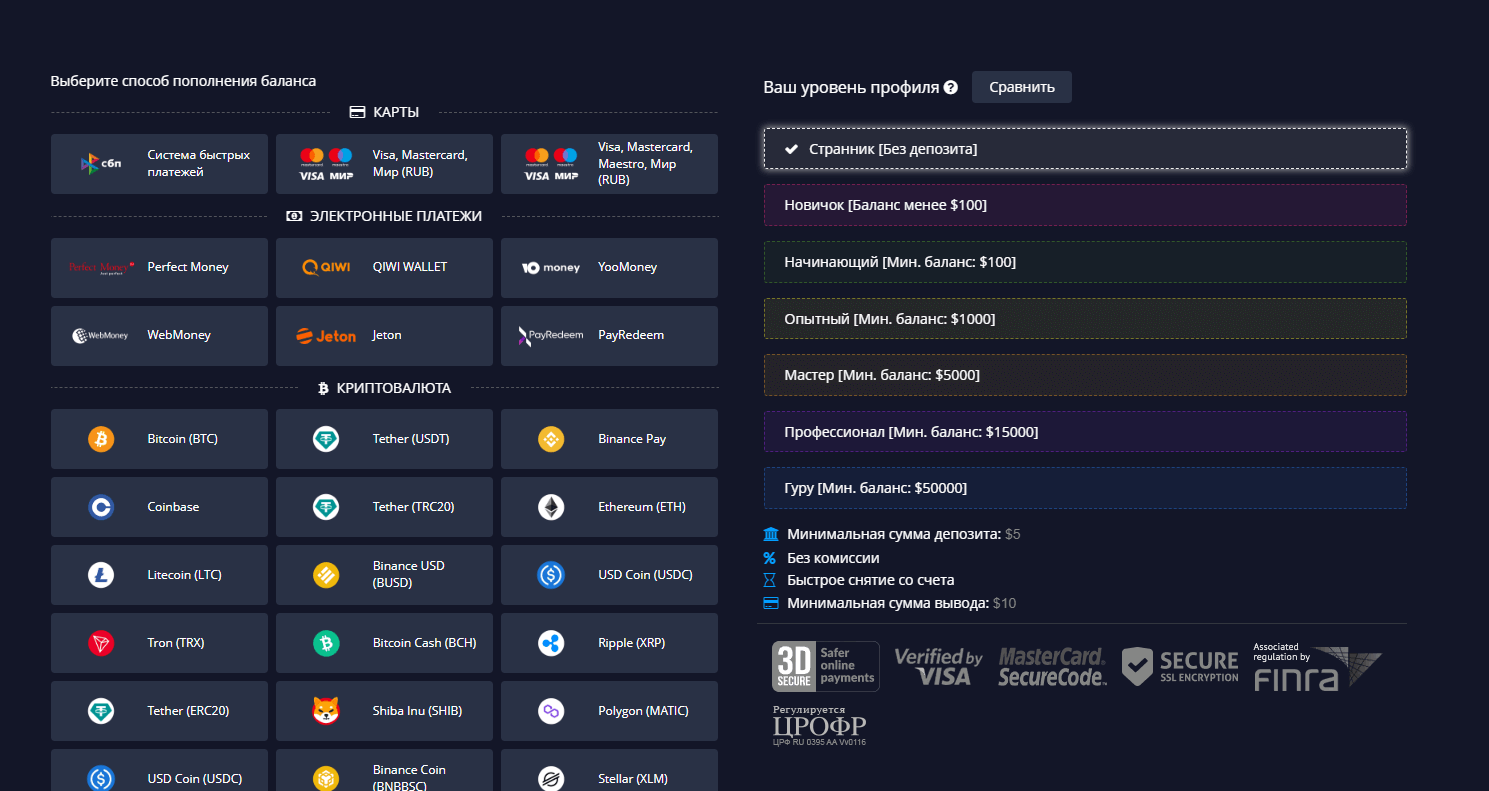Select the Ripple (XRP) blue icon
This screenshot has height=791, width=1489.
pos(551,643)
